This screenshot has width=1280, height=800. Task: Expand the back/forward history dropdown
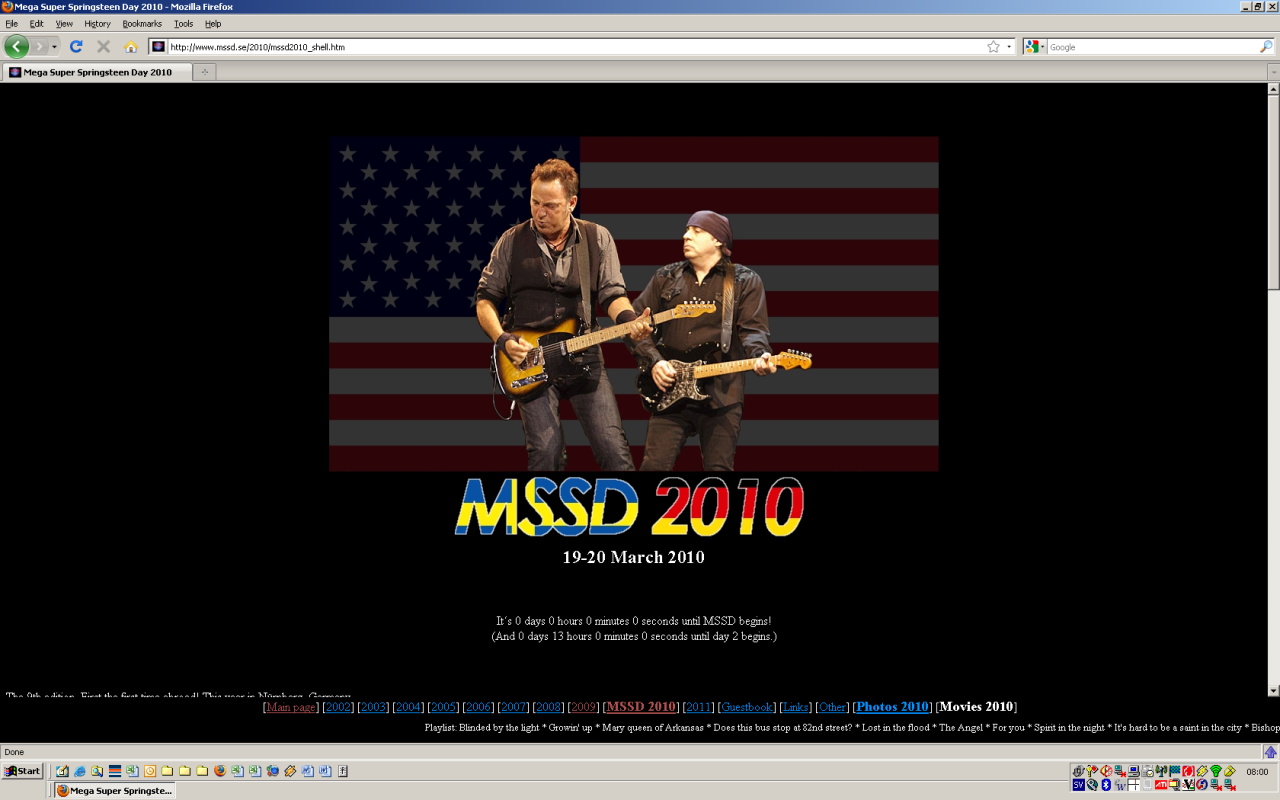pyautogui.click(x=54, y=46)
